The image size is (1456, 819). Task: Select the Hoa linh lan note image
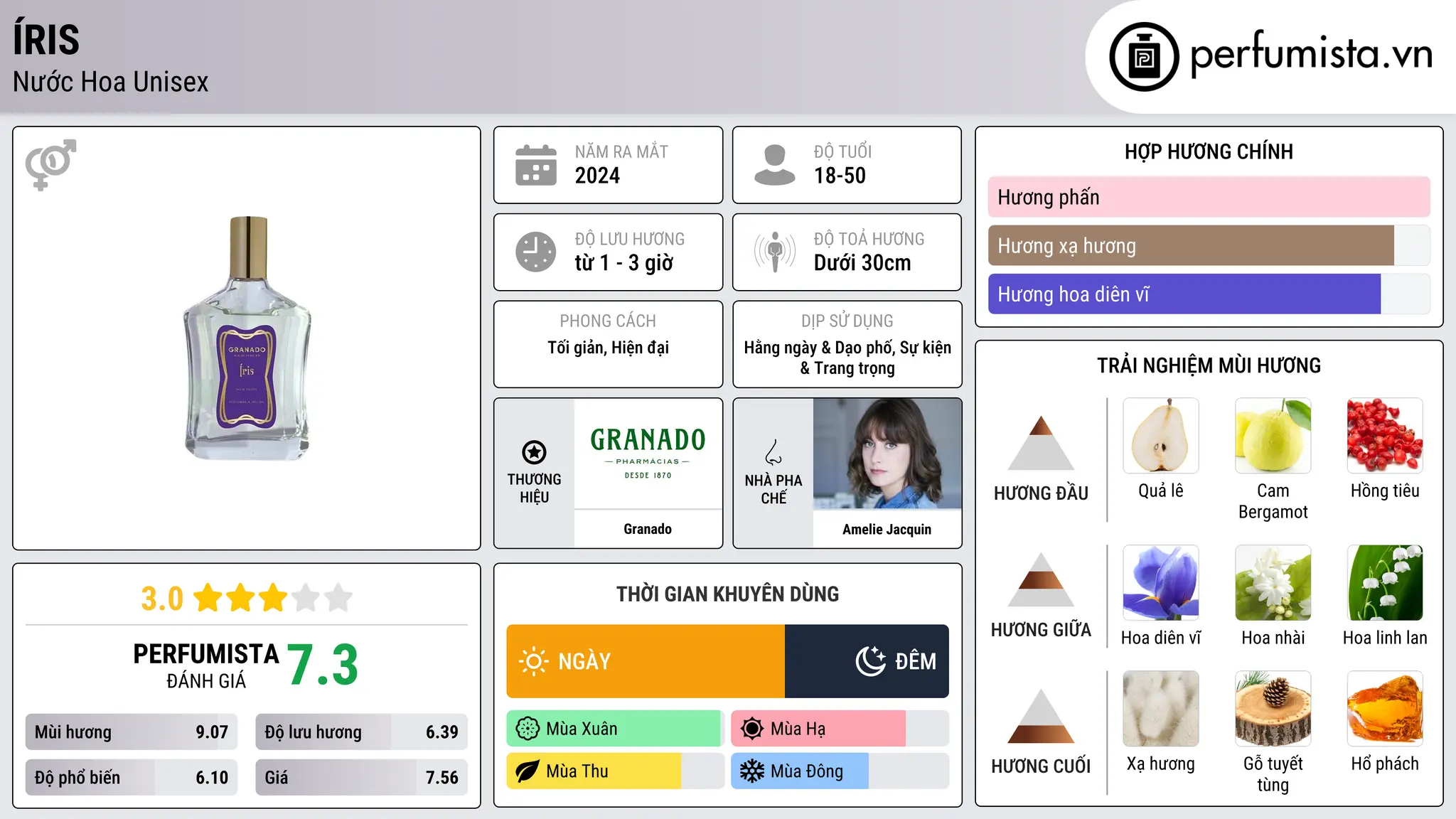pyautogui.click(x=1385, y=583)
